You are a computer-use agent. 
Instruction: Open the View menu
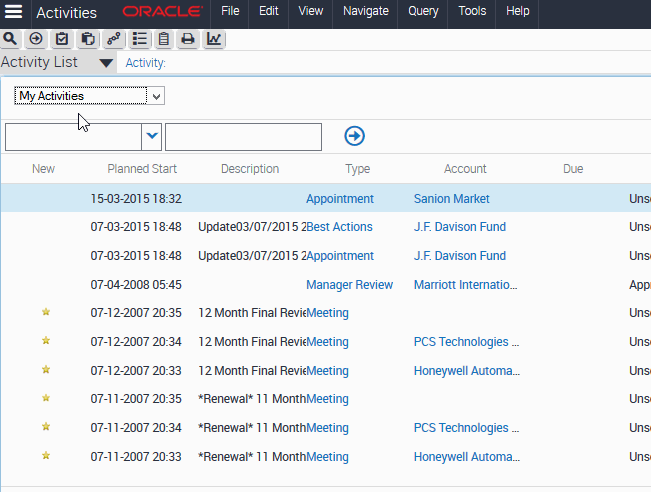(x=311, y=11)
